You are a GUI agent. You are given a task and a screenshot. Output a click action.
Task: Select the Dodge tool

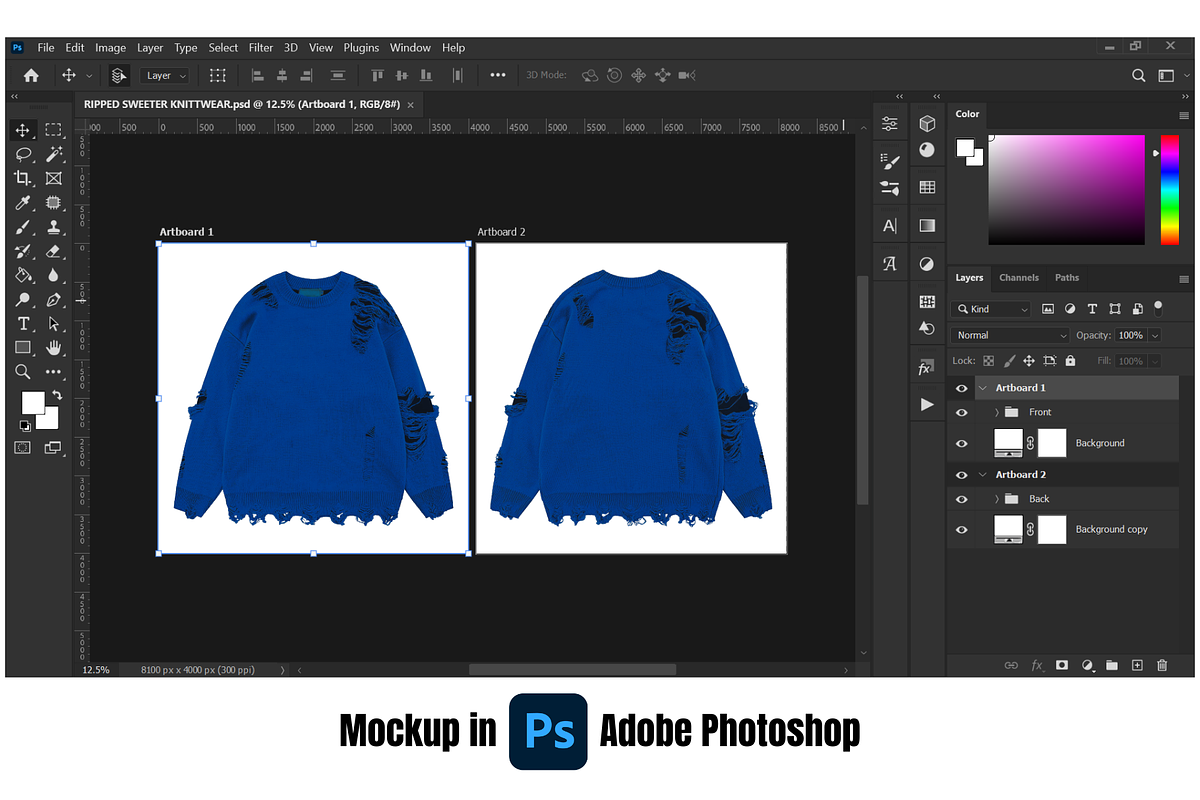click(23, 299)
